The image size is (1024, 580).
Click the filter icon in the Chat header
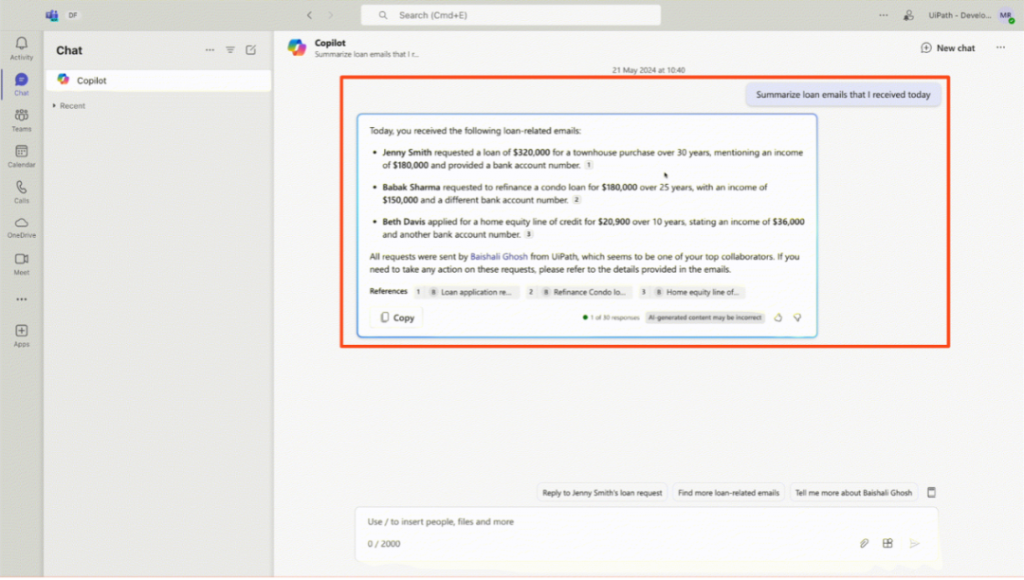(x=230, y=50)
